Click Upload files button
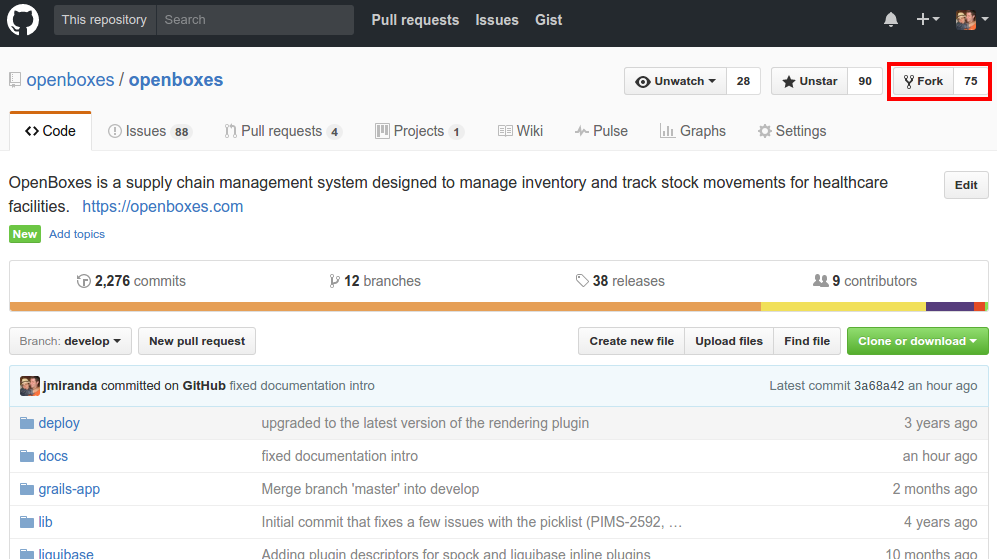The width and height of the screenshot is (997, 559). [729, 342]
